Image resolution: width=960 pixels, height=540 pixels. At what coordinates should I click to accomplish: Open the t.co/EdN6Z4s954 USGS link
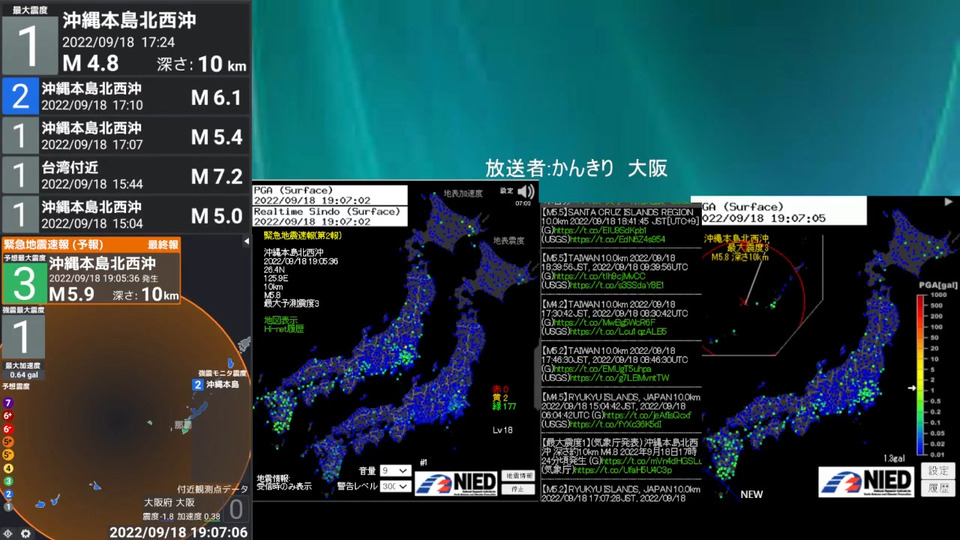tap(617, 239)
